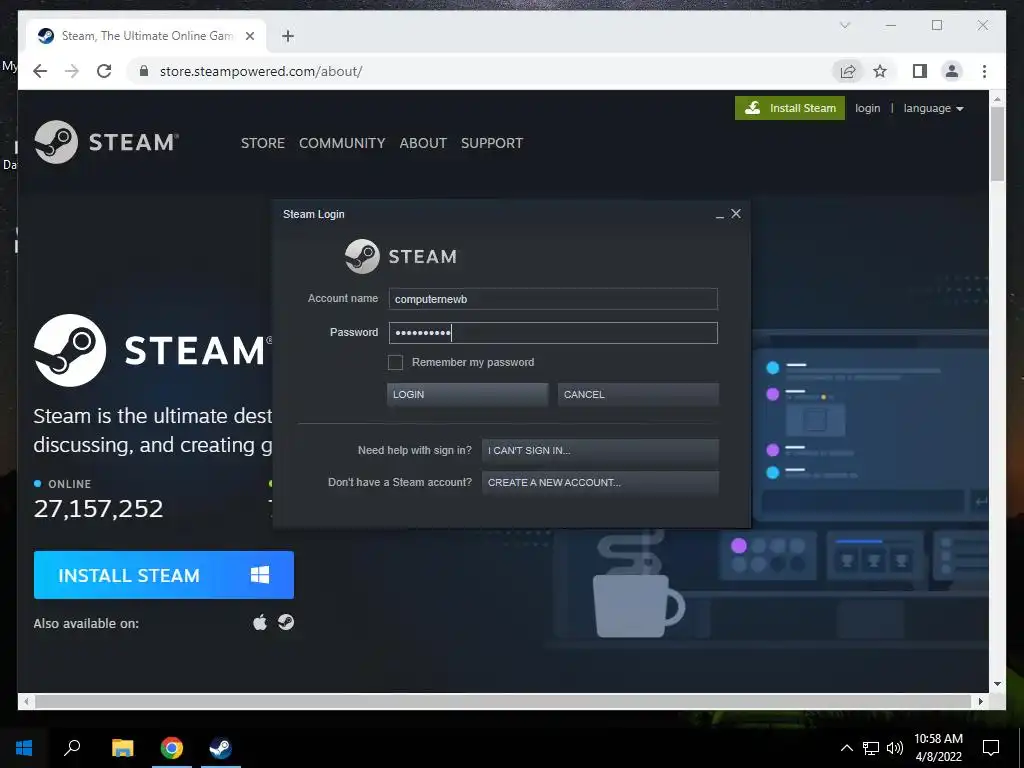1024x768 pixels.
Task: Click the network tray icon
Action: tap(871, 748)
